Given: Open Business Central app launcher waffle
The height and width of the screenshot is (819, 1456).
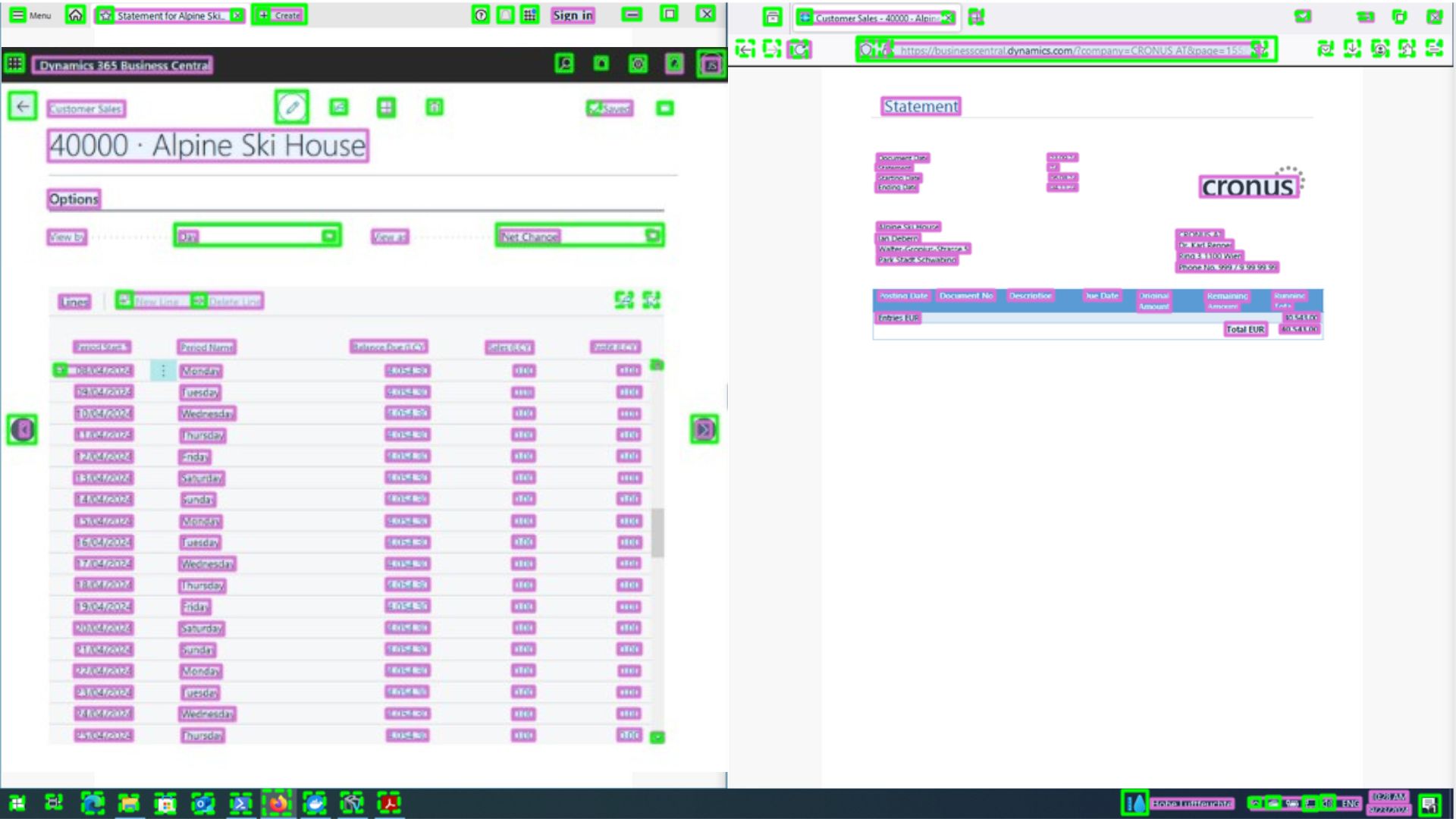Looking at the screenshot, I should tap(14, 64).
